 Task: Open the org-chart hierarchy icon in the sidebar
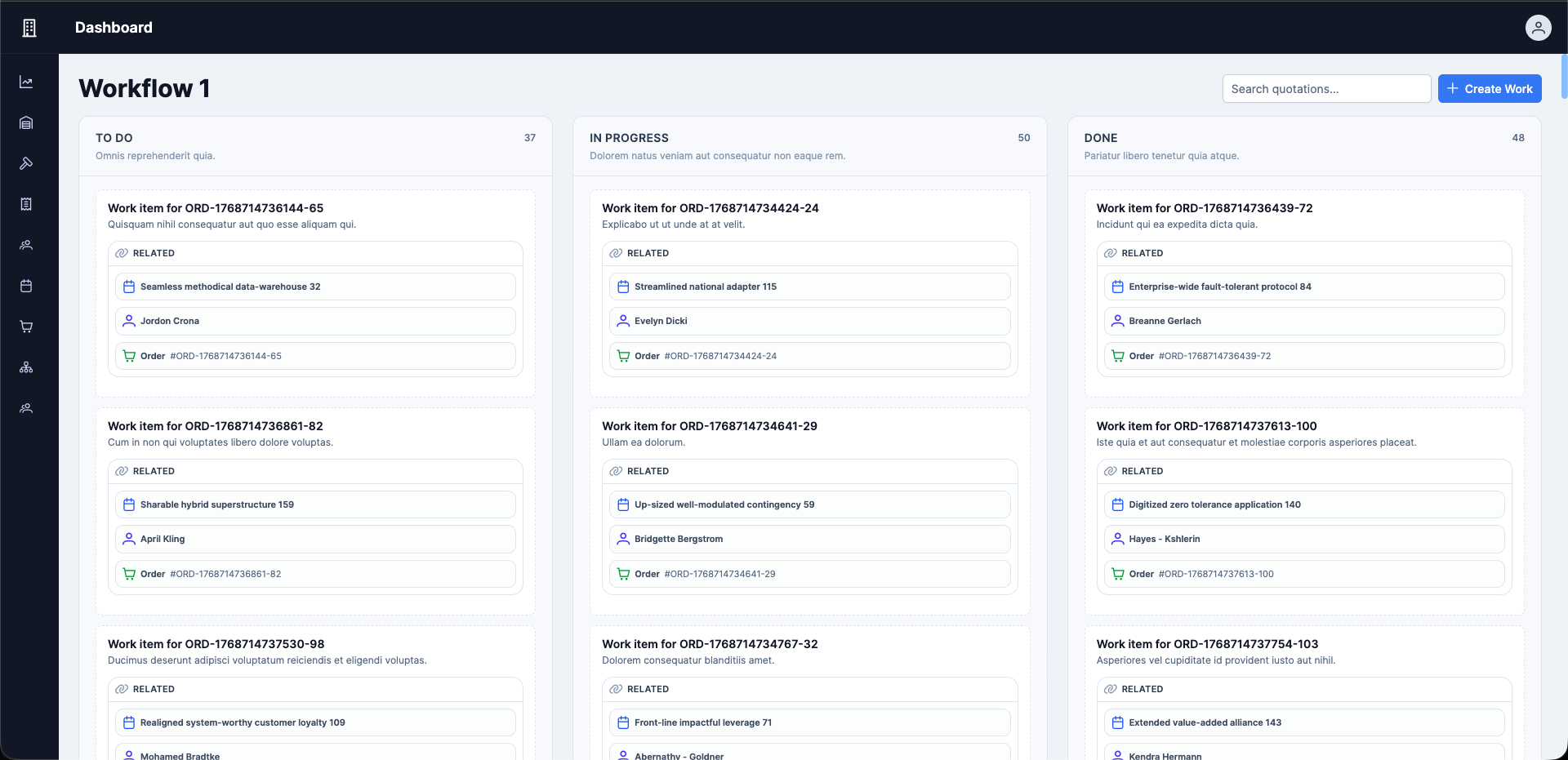point(26,367)
